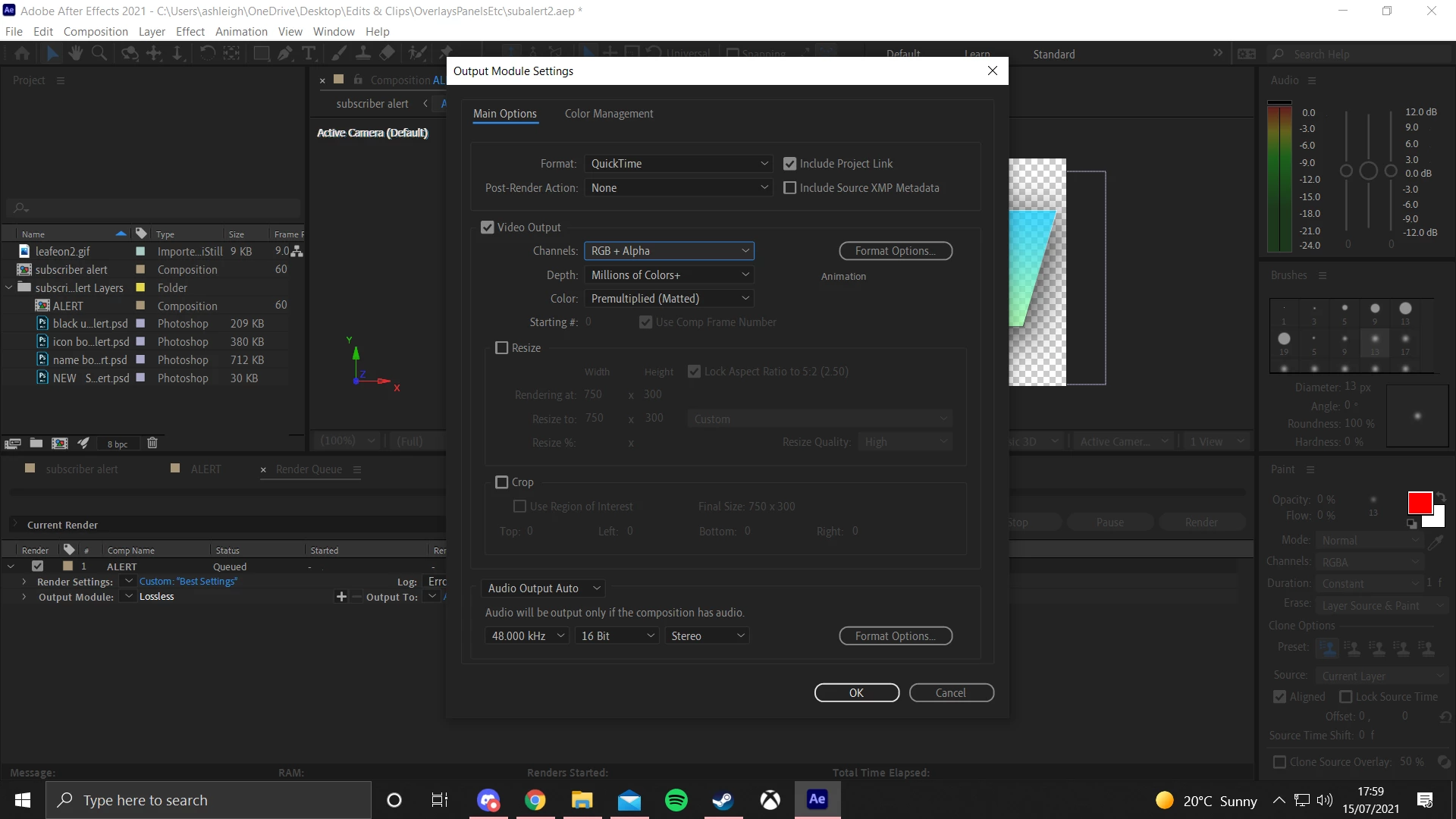This screenshot has height=819, width=1456.
Task: Select the leafeon2.gif project item
Action: click(x=62, y=251)
